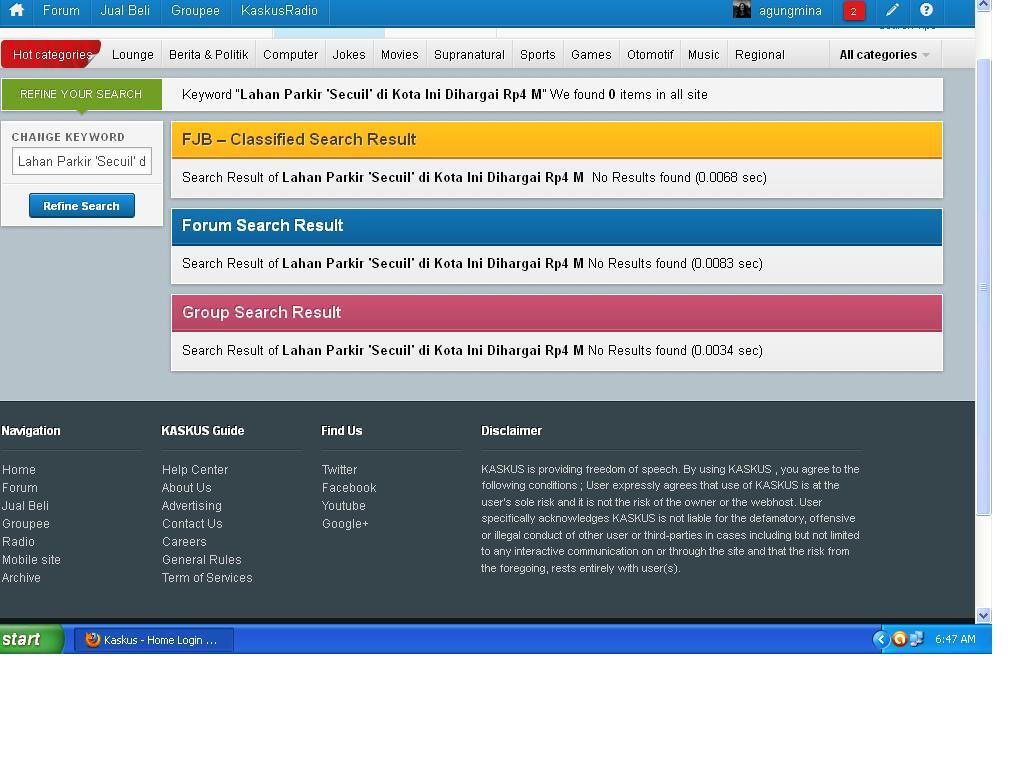Open footer Jual Beli link

click(25, 505)
